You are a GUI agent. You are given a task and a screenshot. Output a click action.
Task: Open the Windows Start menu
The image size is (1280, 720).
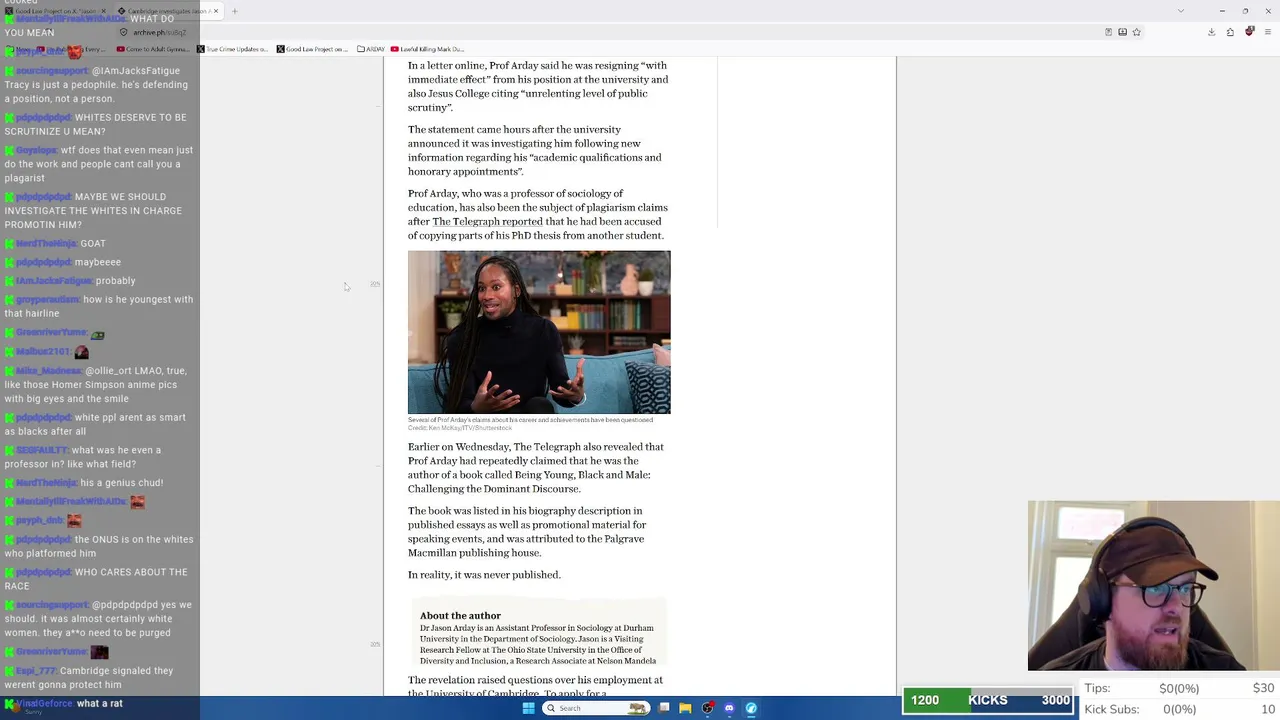528,708
